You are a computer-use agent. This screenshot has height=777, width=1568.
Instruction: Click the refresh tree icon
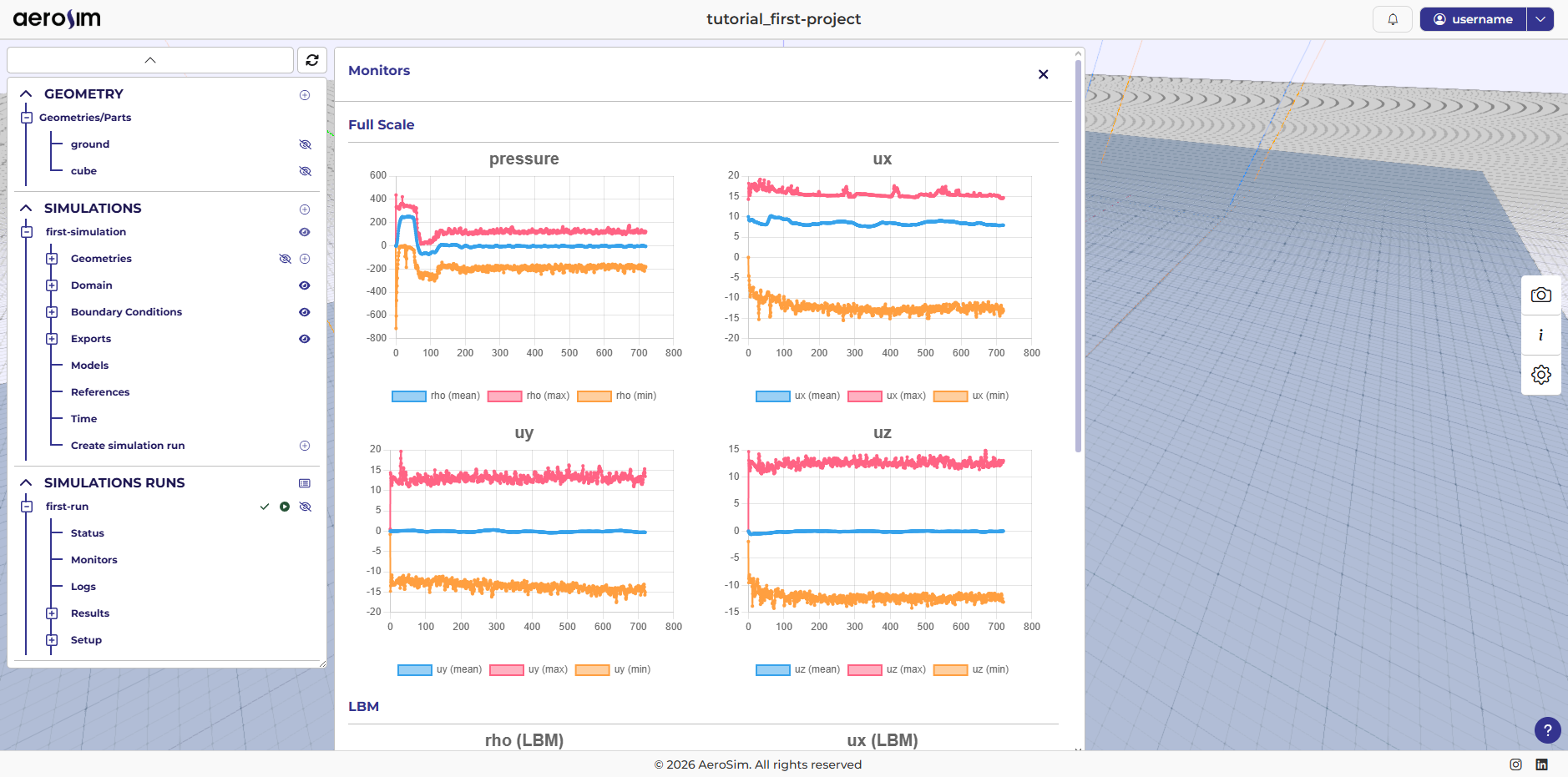coord(312,60)
